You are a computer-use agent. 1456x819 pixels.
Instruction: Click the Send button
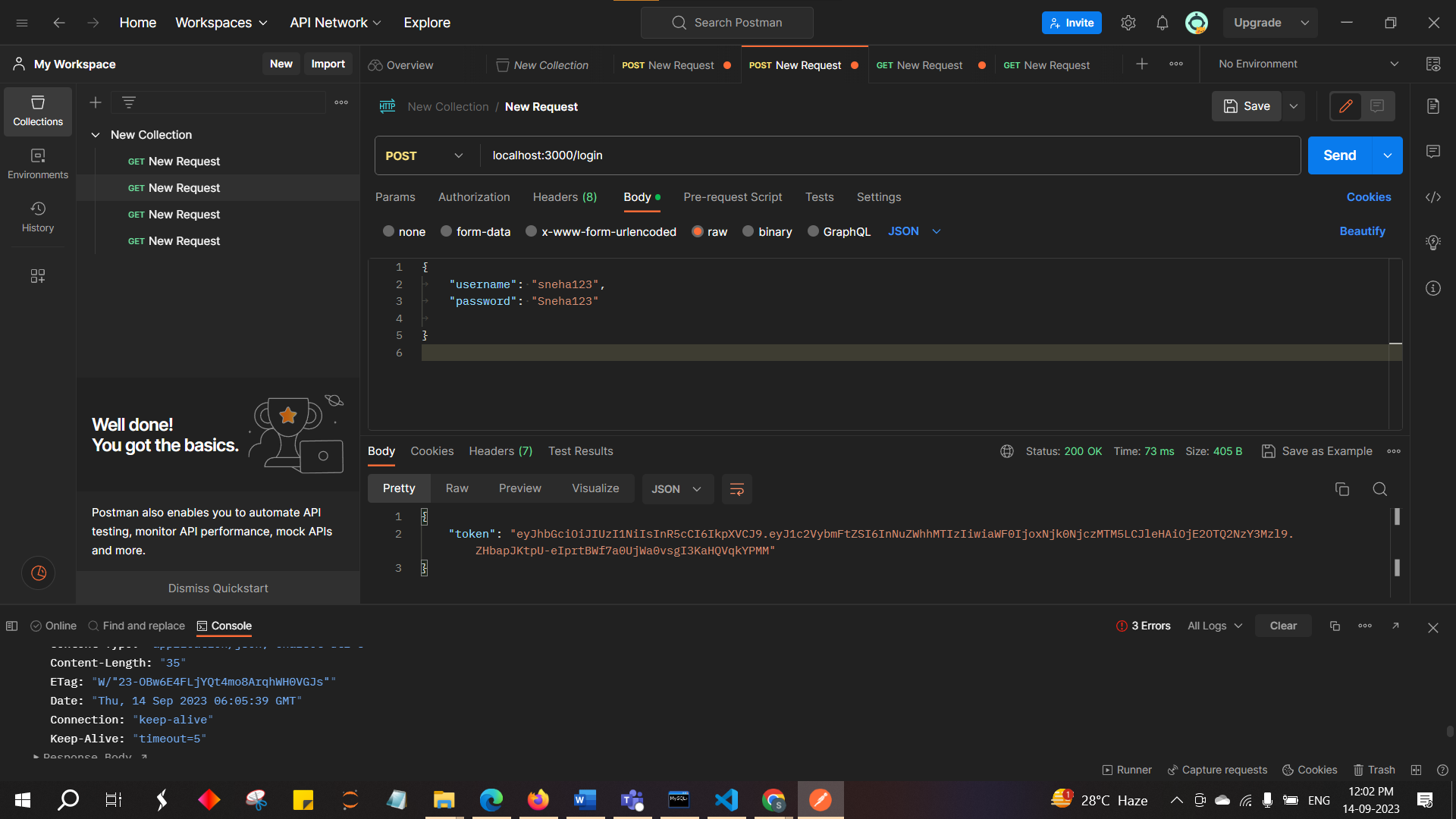(1338, 155)
